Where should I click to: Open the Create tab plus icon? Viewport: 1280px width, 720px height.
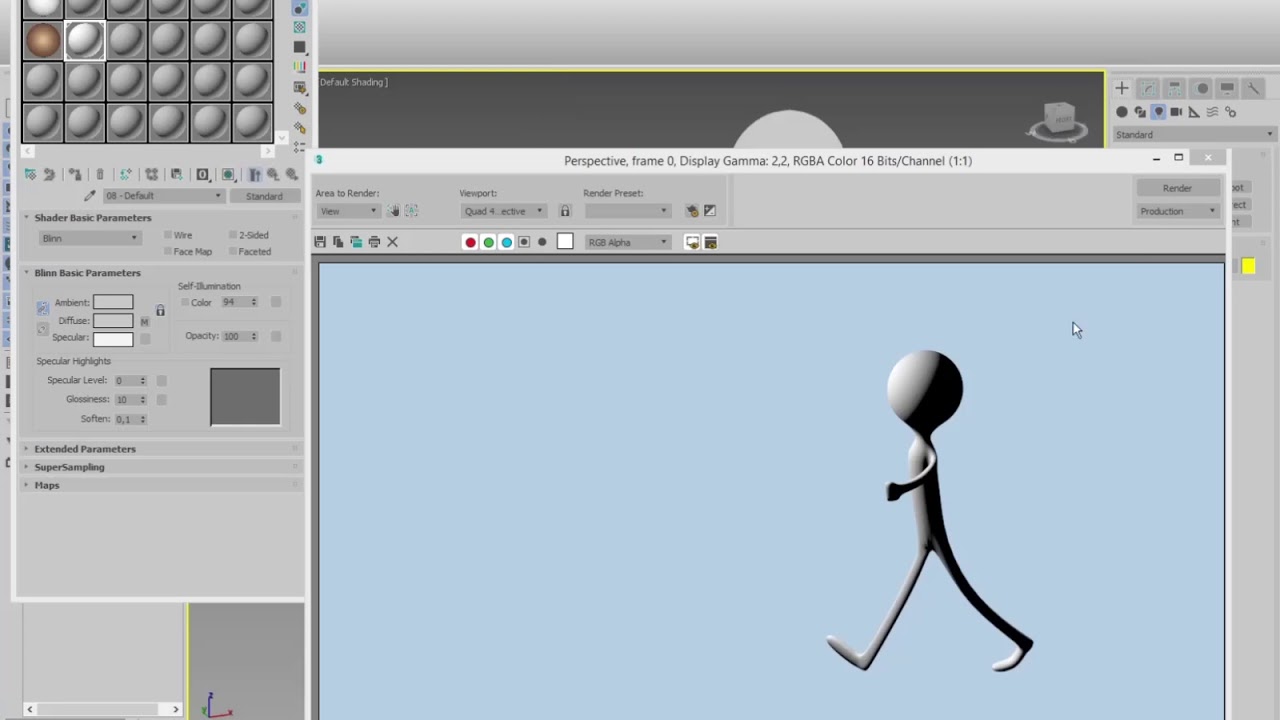(1122, 88)
